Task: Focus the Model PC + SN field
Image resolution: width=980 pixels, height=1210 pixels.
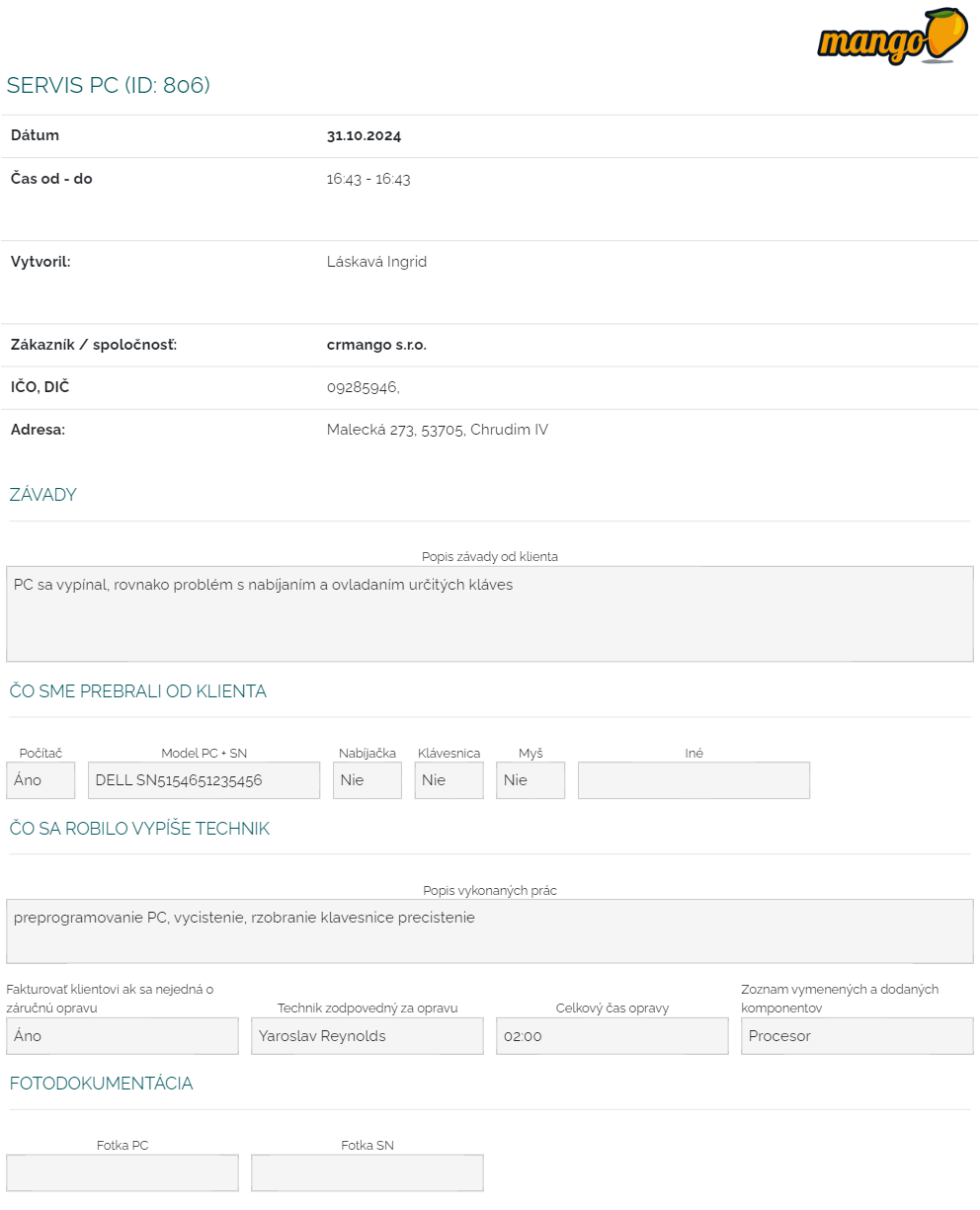Action: (x=204, y=780)
